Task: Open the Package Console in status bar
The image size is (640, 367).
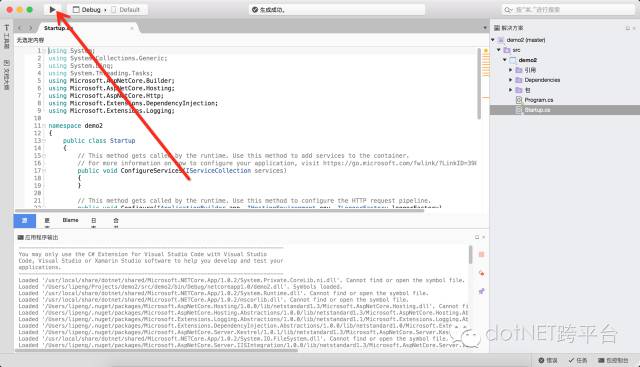Action: 613,360
